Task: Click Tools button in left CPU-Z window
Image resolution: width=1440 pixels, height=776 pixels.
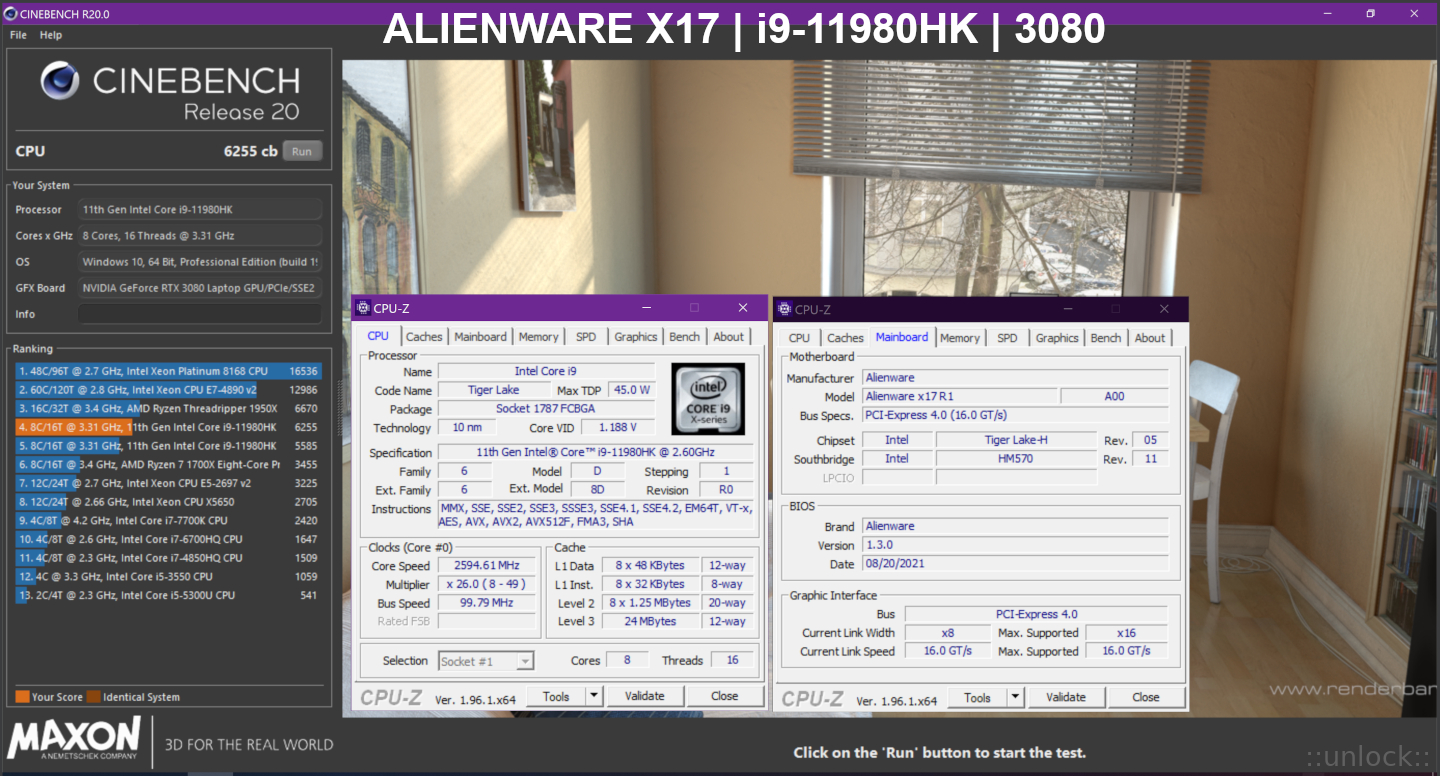Action: [556, 696]
